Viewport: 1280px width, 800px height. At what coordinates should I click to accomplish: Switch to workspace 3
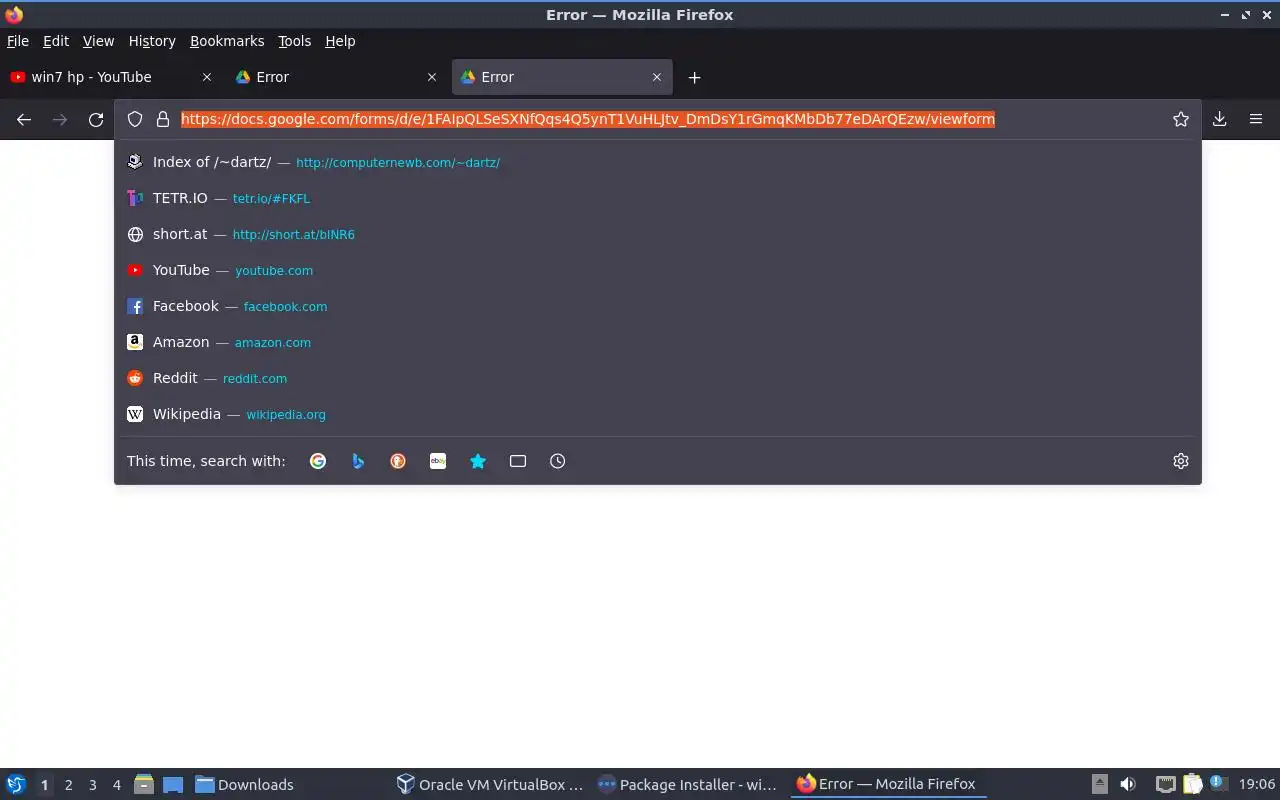(x=92, y=785)
